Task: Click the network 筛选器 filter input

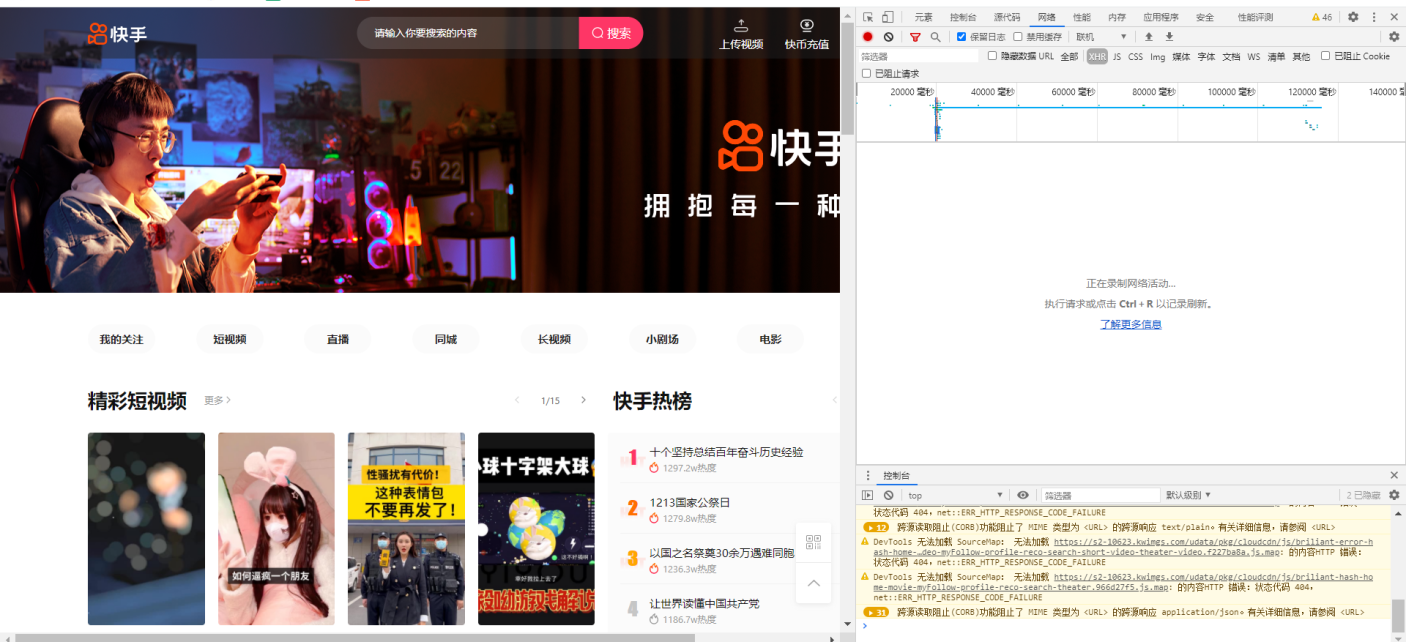Action: coord(919,57)
